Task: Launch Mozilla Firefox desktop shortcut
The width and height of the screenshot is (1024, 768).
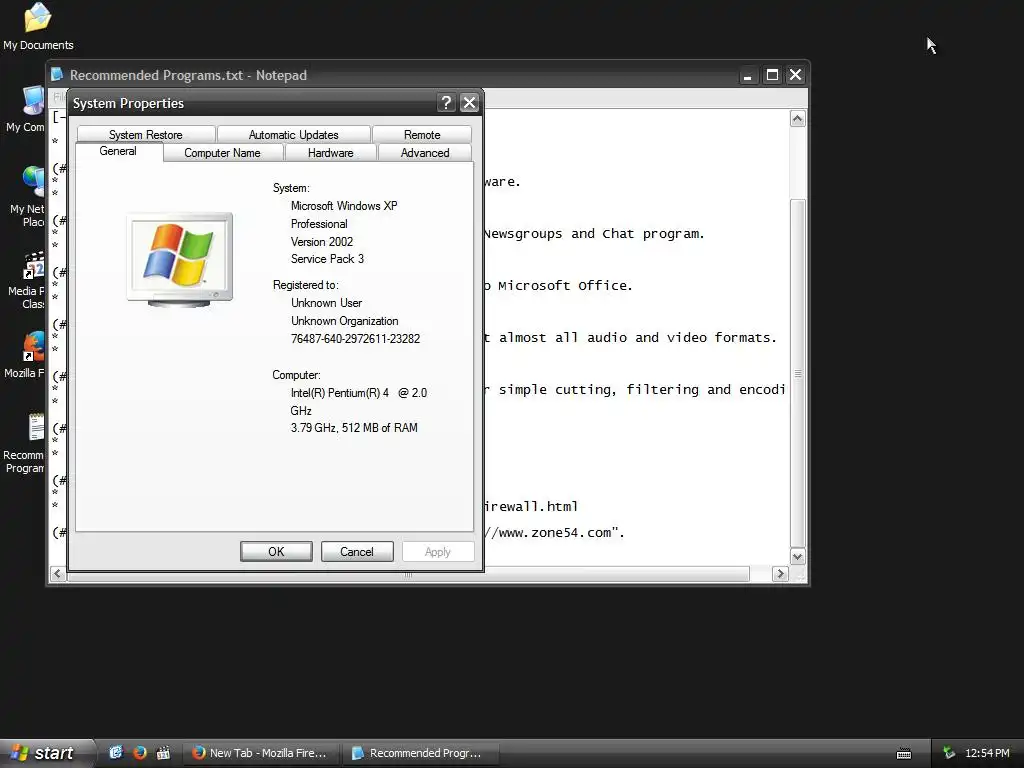Action: coord(25,355)
